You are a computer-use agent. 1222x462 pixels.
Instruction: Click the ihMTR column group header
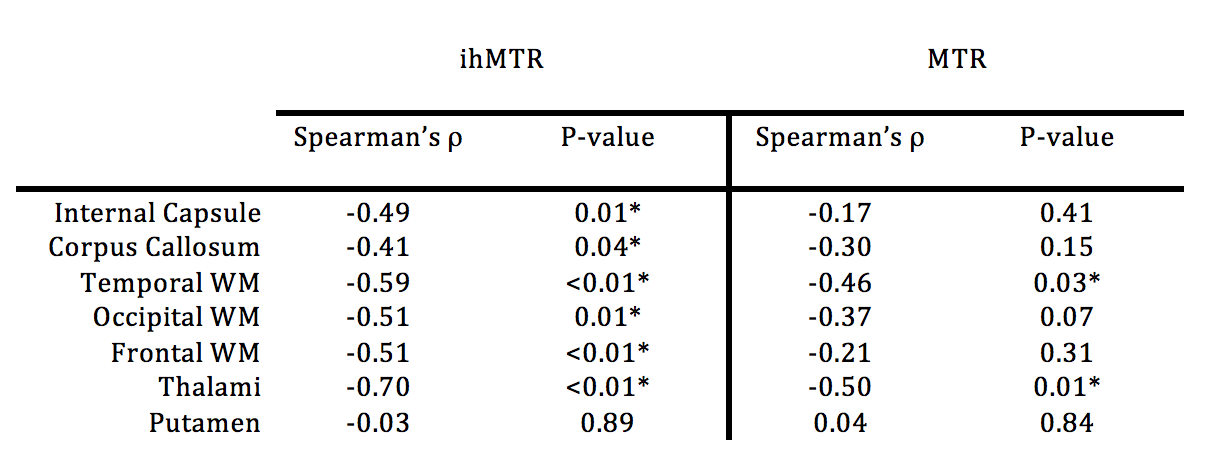(499, 59)
